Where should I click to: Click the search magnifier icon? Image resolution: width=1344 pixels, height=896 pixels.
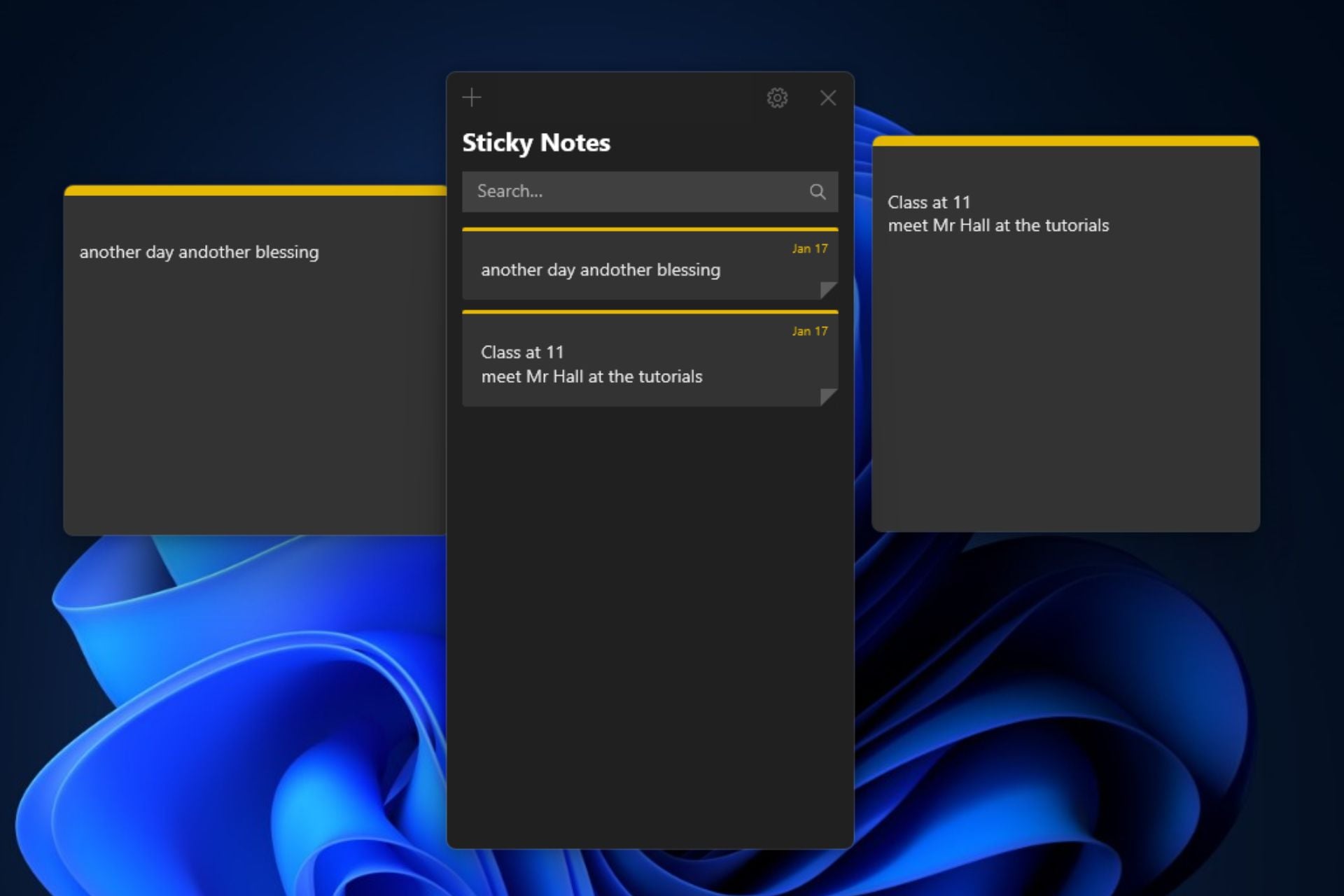[817, 192]
